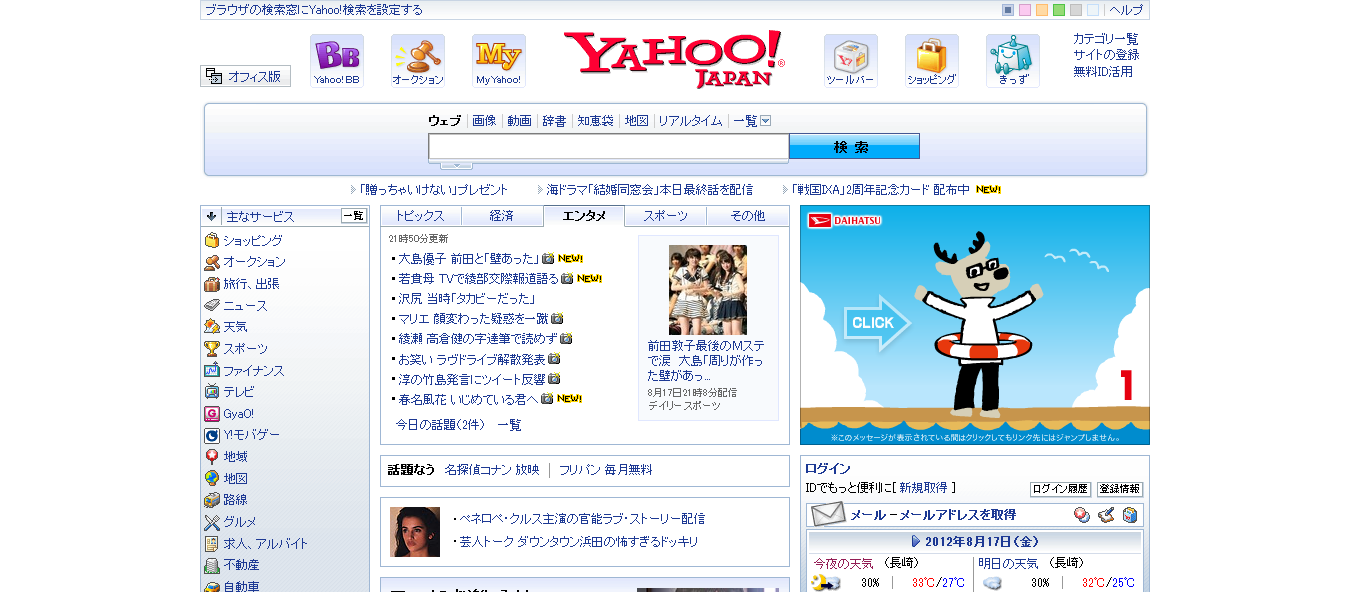
Task: Open the My Yahoo! icon
Action: click(x=499, y=61)
